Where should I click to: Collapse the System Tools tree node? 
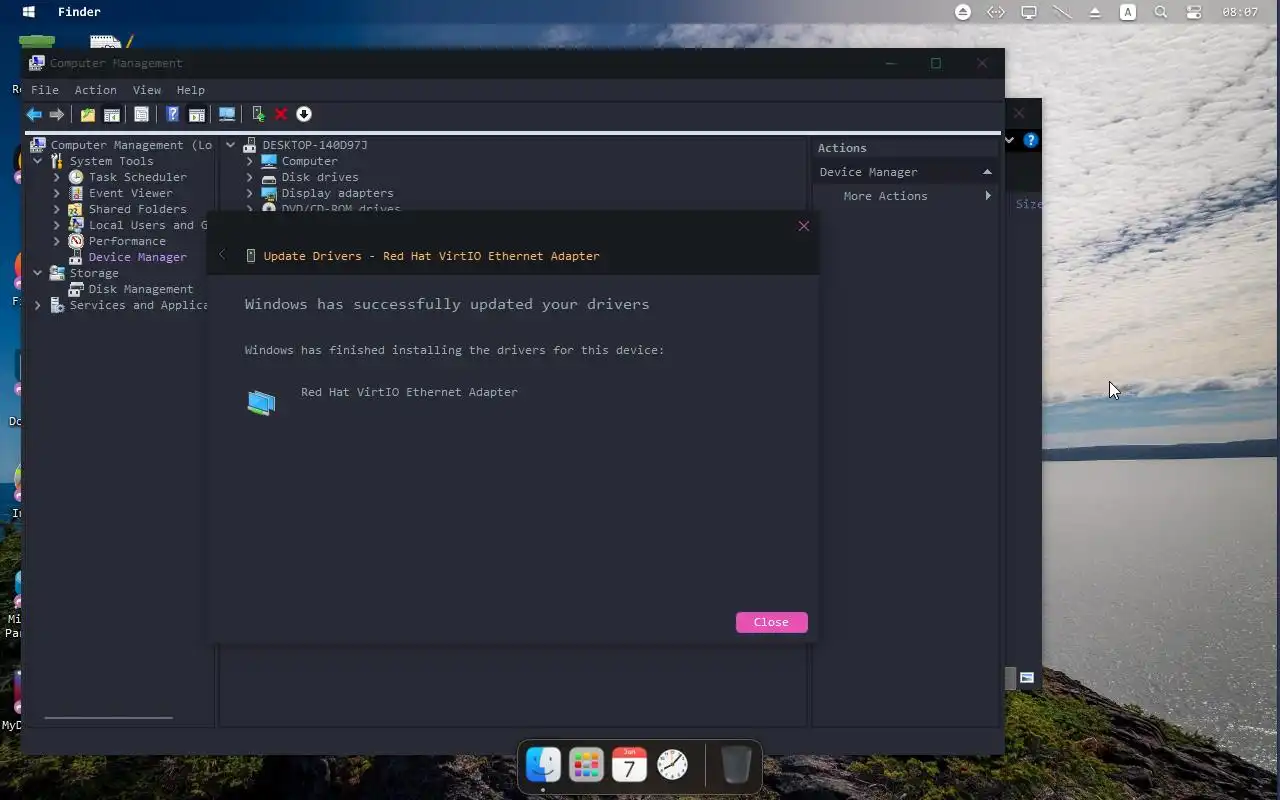38,161
